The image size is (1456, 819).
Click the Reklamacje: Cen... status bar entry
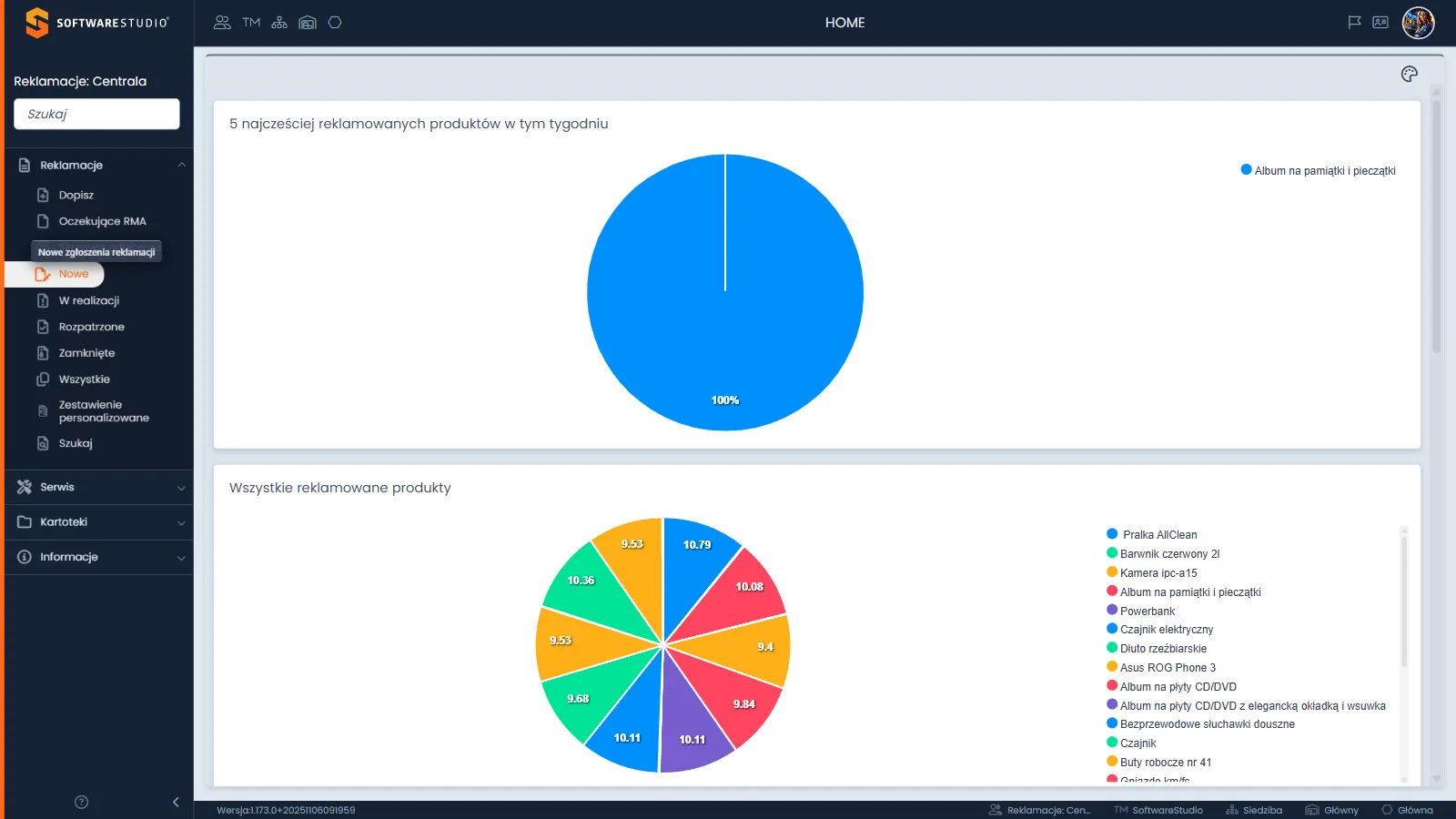click(1039, 810)
